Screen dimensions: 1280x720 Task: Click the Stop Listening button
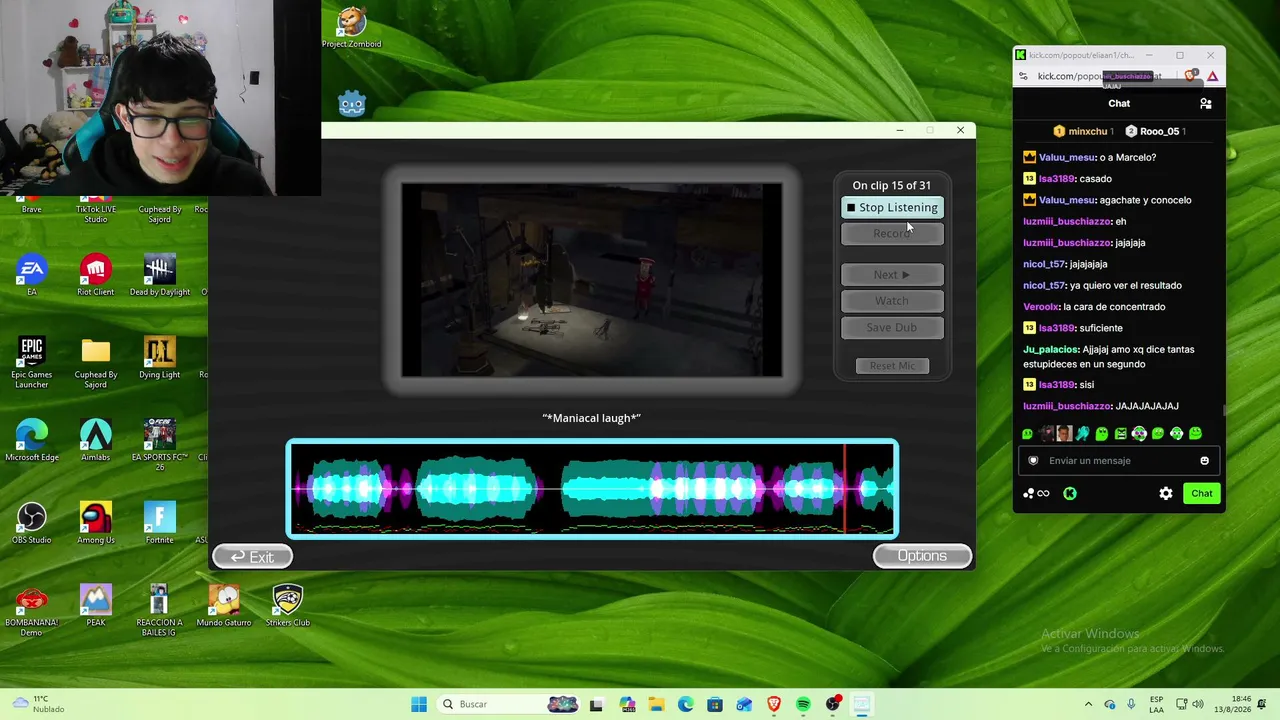(x=892, y=207)
